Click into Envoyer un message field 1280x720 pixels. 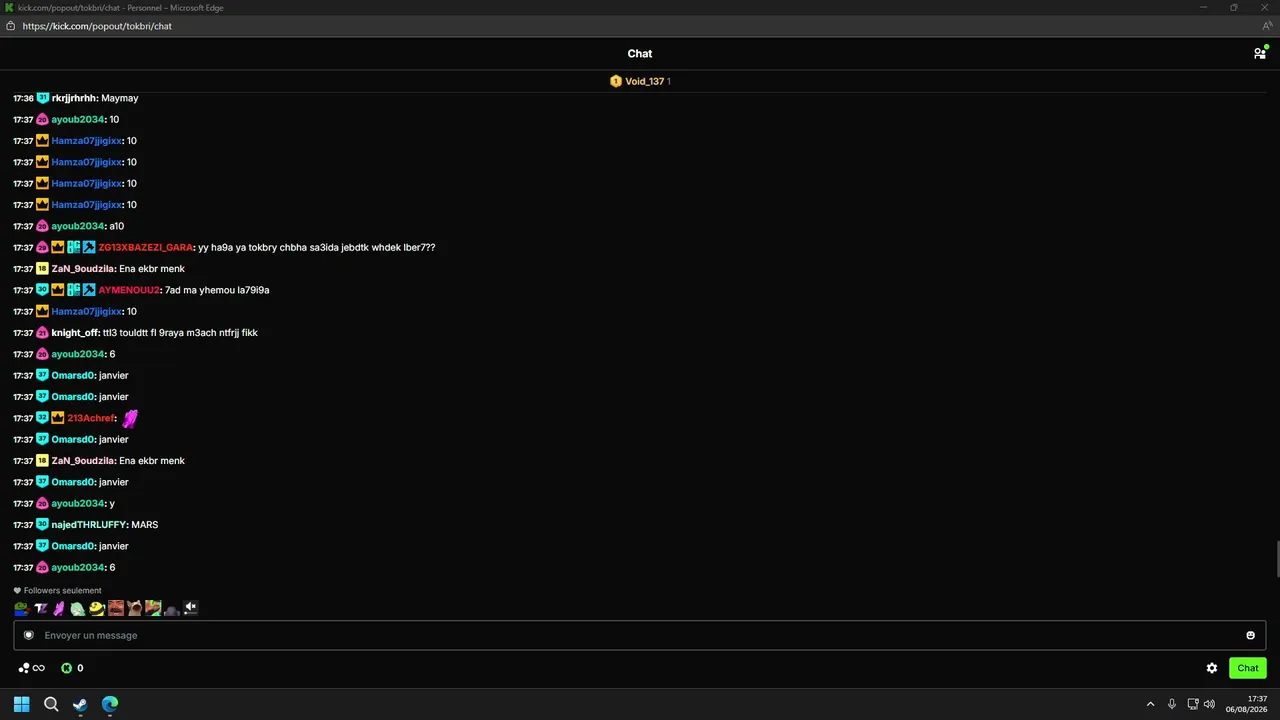click(x=640, y=635)
